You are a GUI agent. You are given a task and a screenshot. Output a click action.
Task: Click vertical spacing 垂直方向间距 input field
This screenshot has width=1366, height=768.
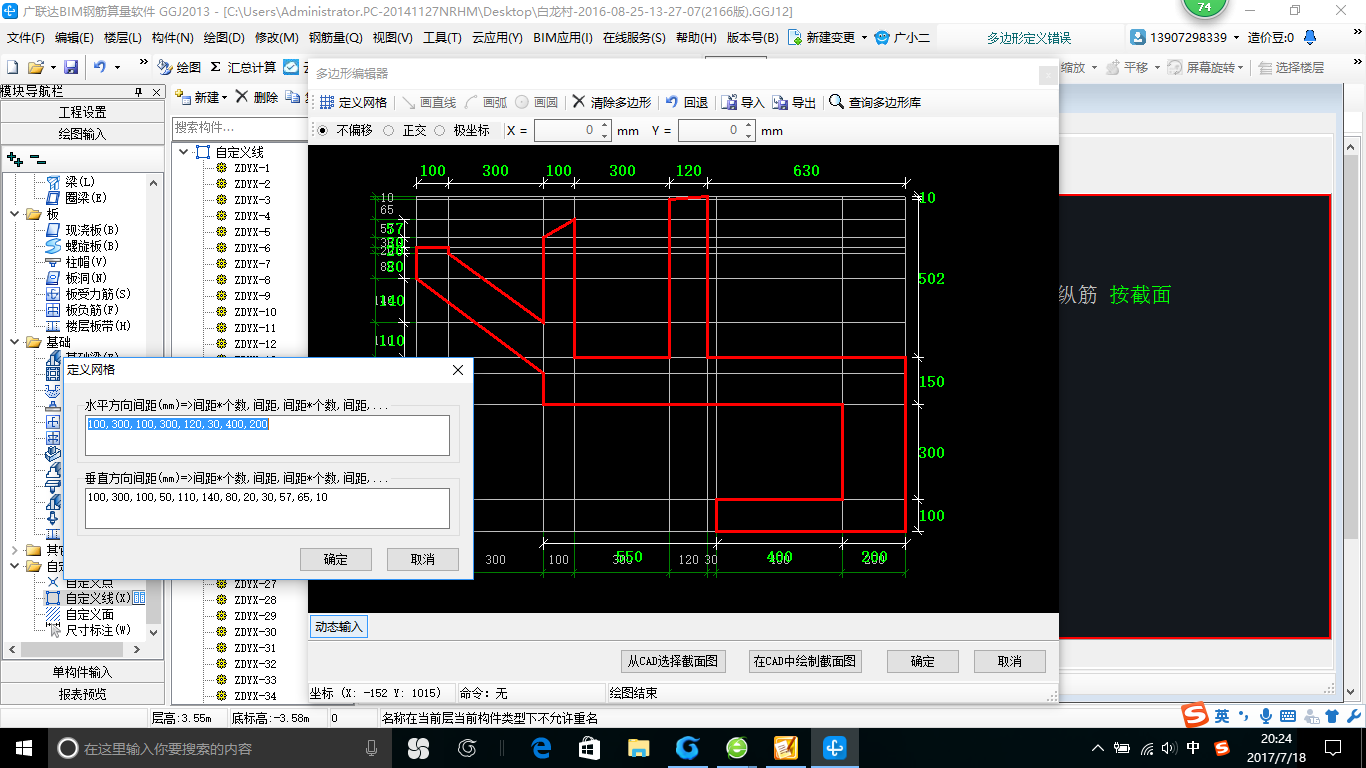pos(267,508)
